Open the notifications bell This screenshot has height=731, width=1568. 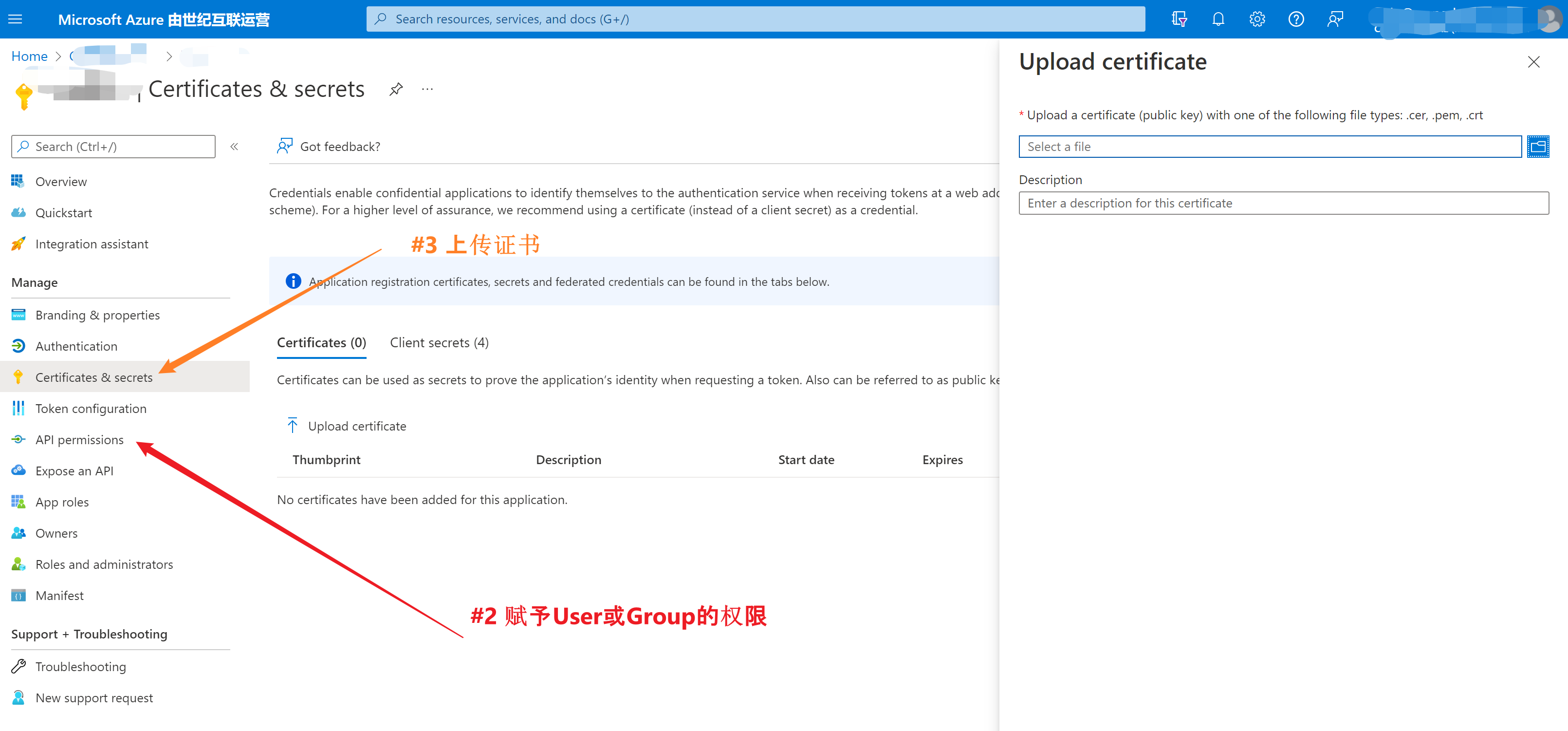1218,19
